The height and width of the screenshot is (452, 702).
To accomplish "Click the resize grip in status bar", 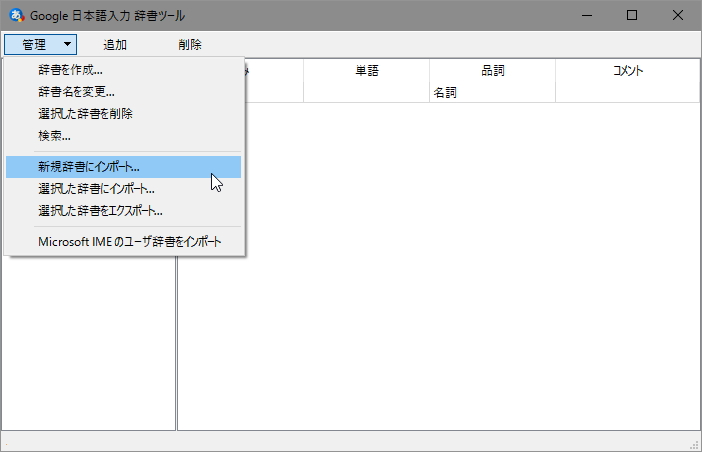I will tap(694, 444).
